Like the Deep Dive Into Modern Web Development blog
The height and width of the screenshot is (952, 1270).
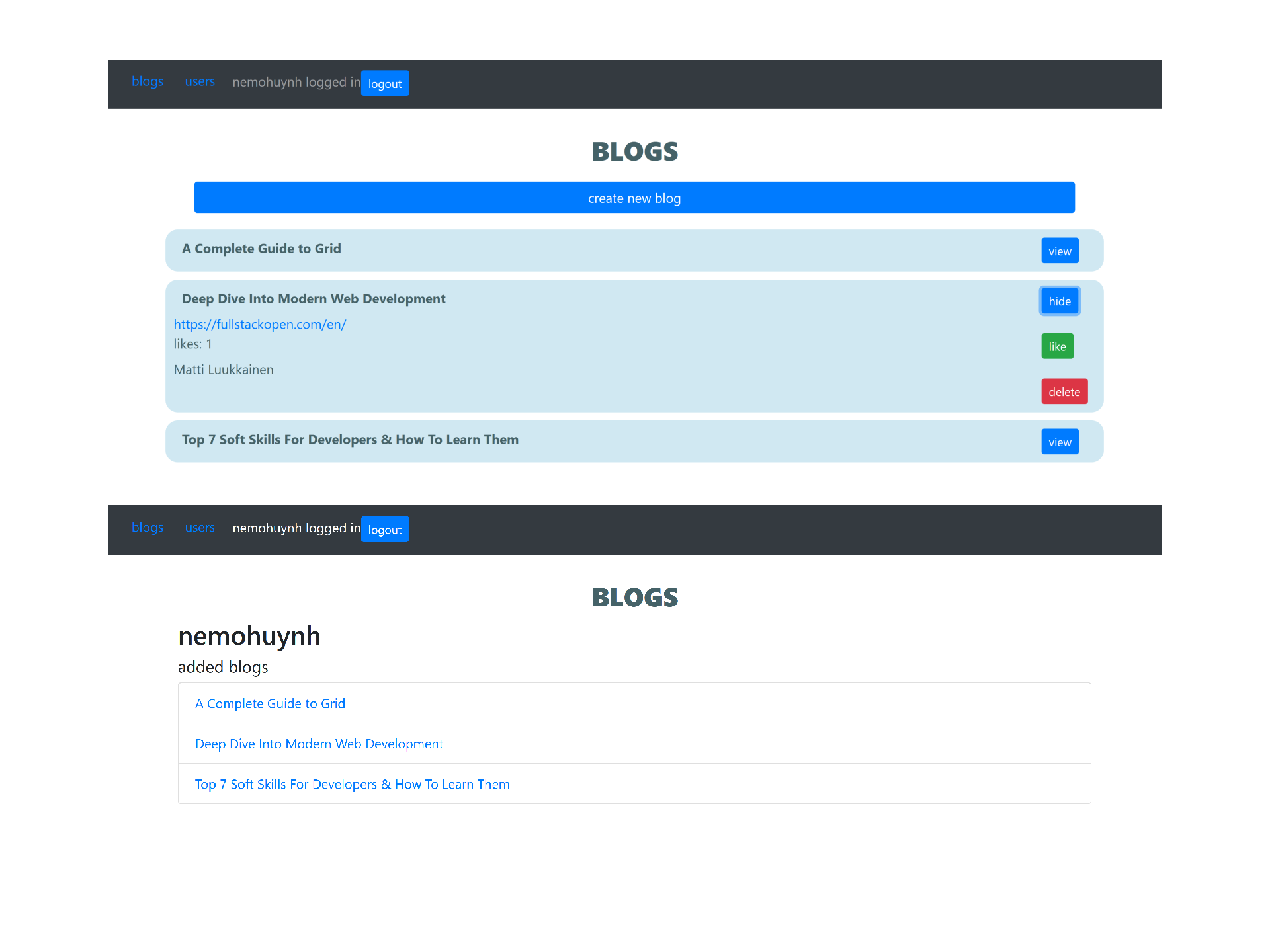pyautogui.click(x=1057, y=346)
